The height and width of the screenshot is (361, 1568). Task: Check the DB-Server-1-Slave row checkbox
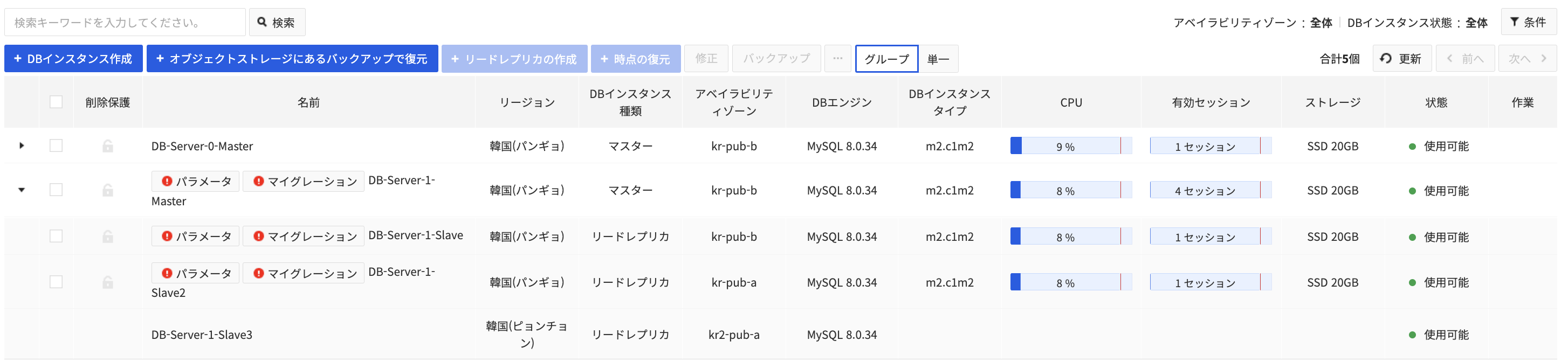(56, 237)
